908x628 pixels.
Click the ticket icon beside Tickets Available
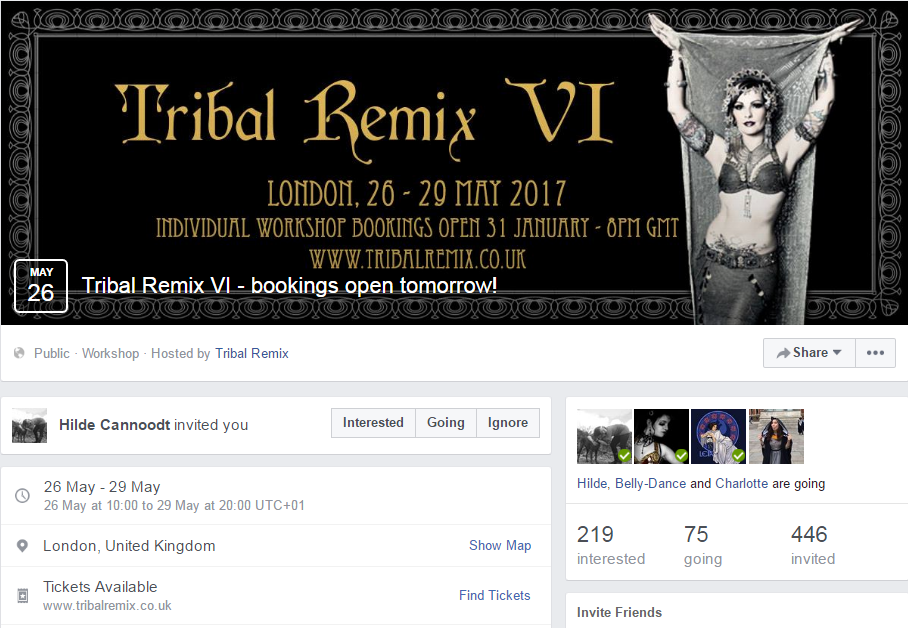point(23,595)
